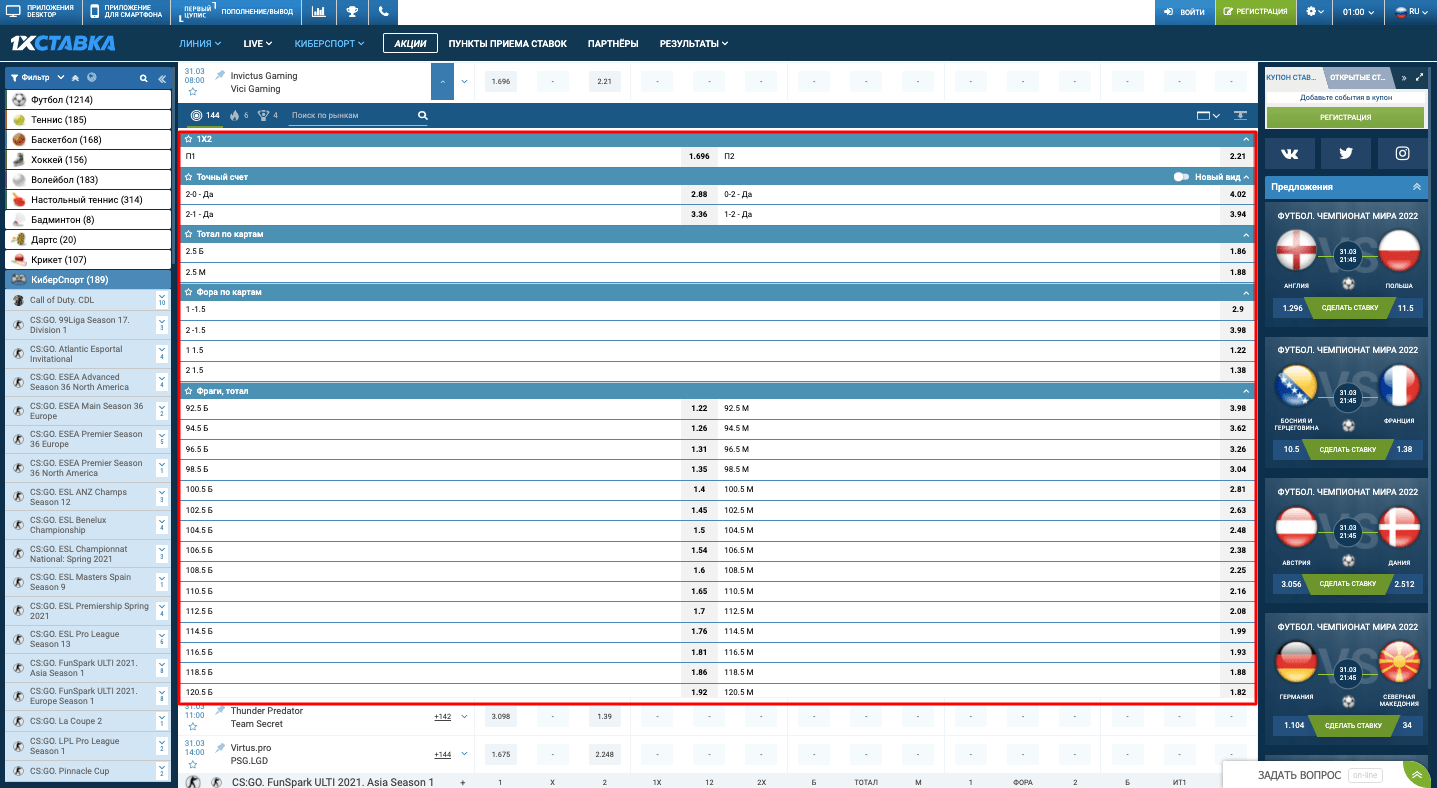Screen dimensions: 1437x788
Task: Collapse the Фраги, тотал section
Action: coord(1246,391)
